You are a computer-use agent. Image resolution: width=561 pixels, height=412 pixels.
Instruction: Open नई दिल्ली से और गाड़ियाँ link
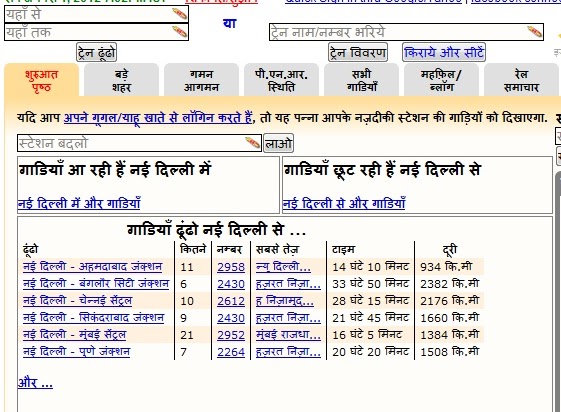[x=344, y=203]
